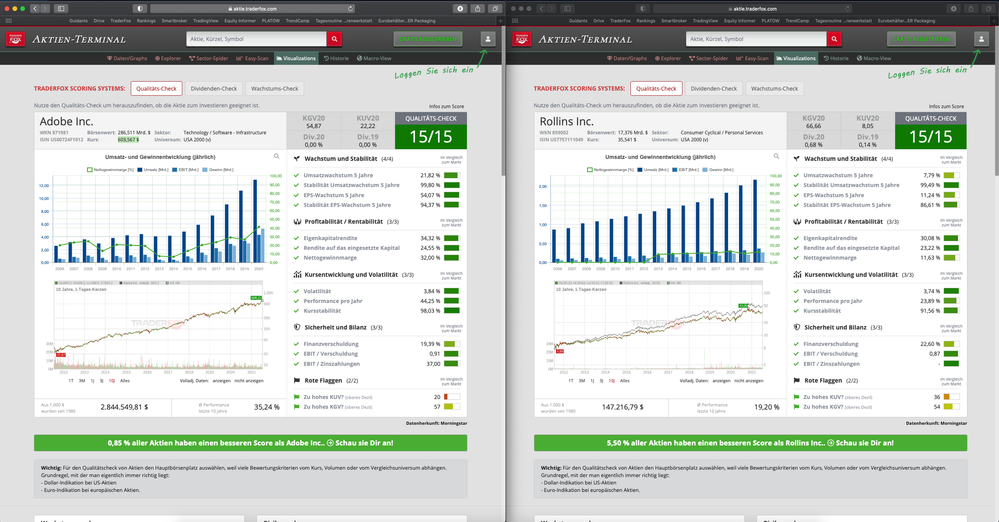Click TradingView bookmark in left Safari

206,20
